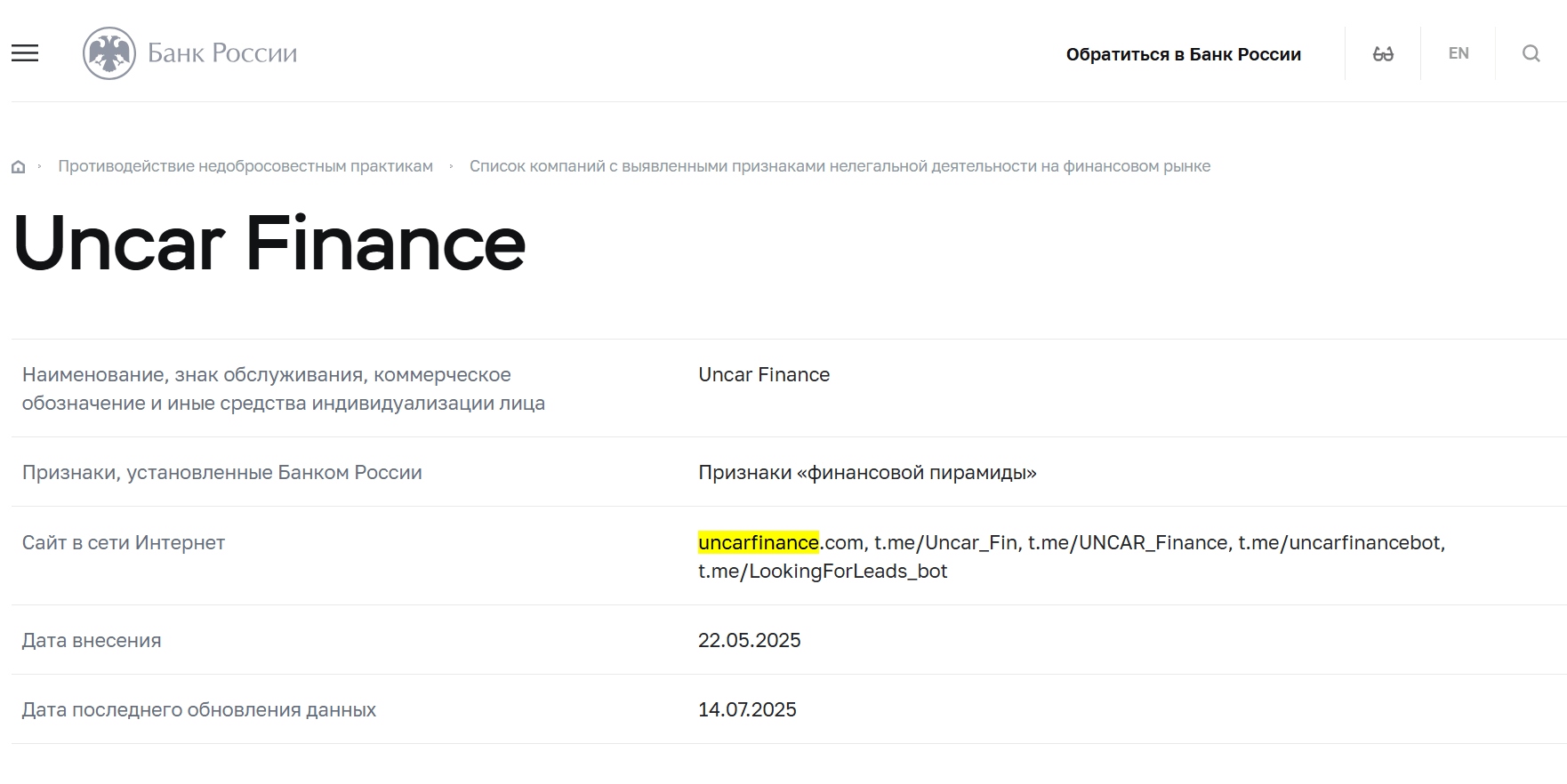Screen dimensions: 1567x784
Task: Click the Bank of Russia eagle logo
Action: pos(109,53)
